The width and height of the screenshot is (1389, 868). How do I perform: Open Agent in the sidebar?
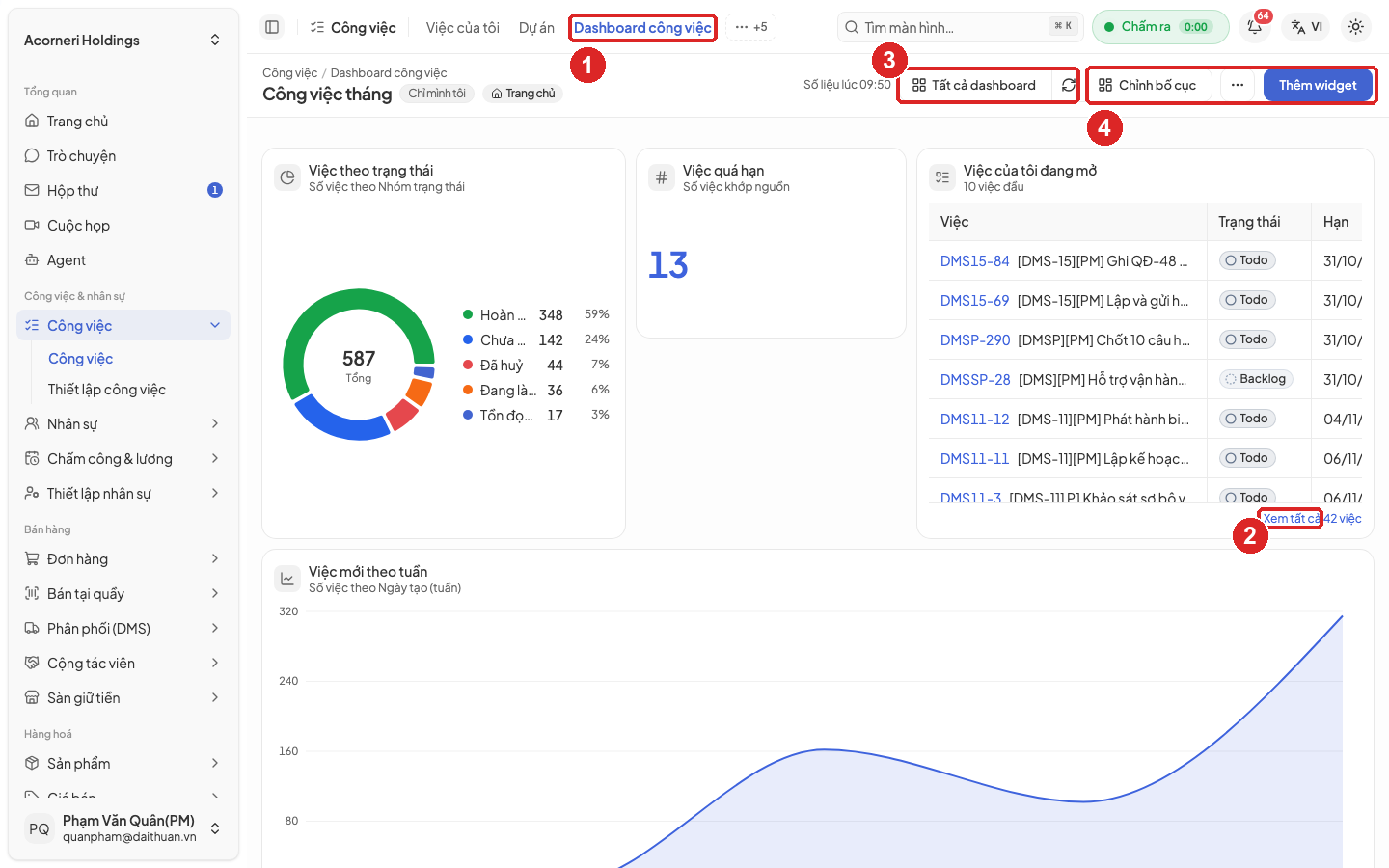coord(123,260)
